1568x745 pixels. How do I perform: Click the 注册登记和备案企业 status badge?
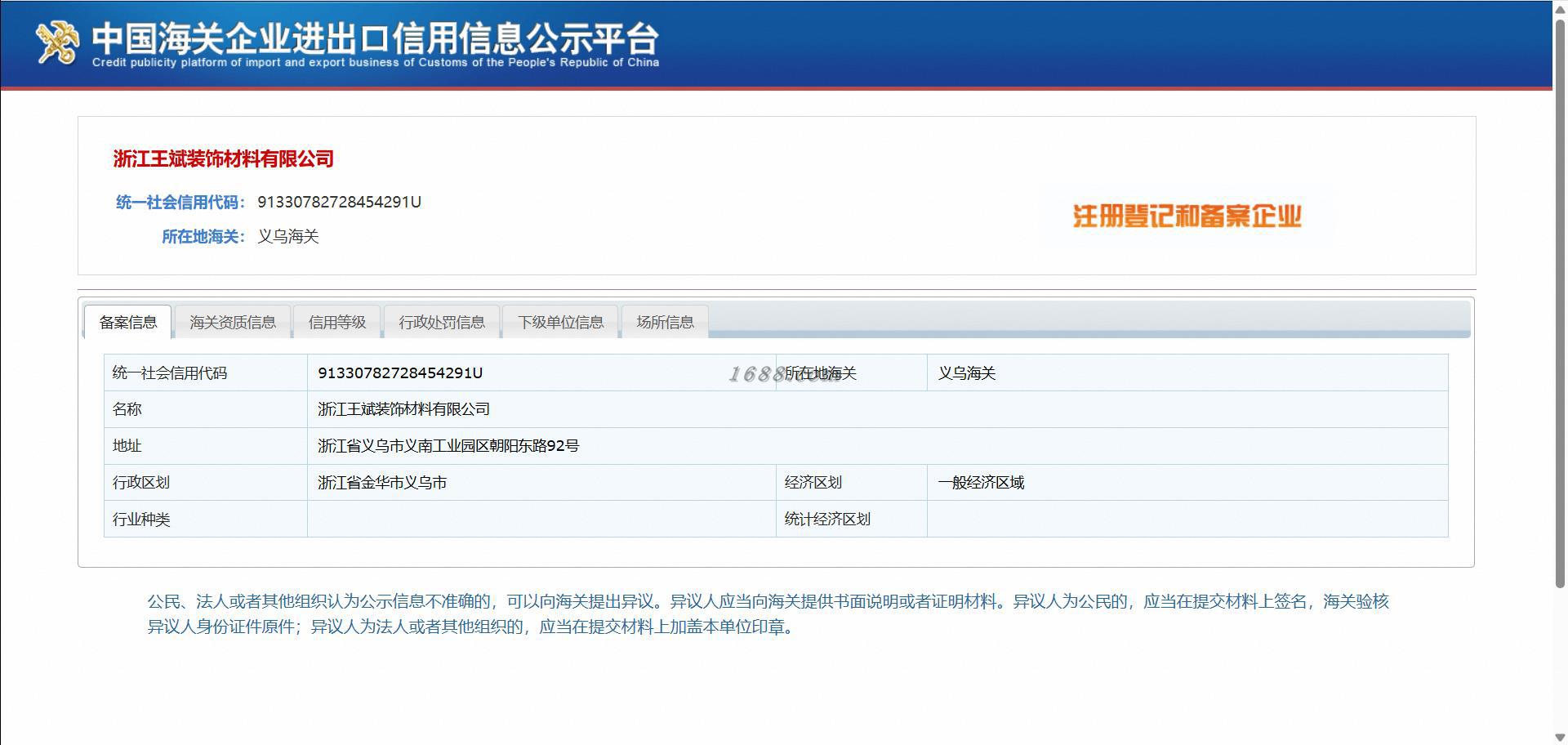[1187, 216]
